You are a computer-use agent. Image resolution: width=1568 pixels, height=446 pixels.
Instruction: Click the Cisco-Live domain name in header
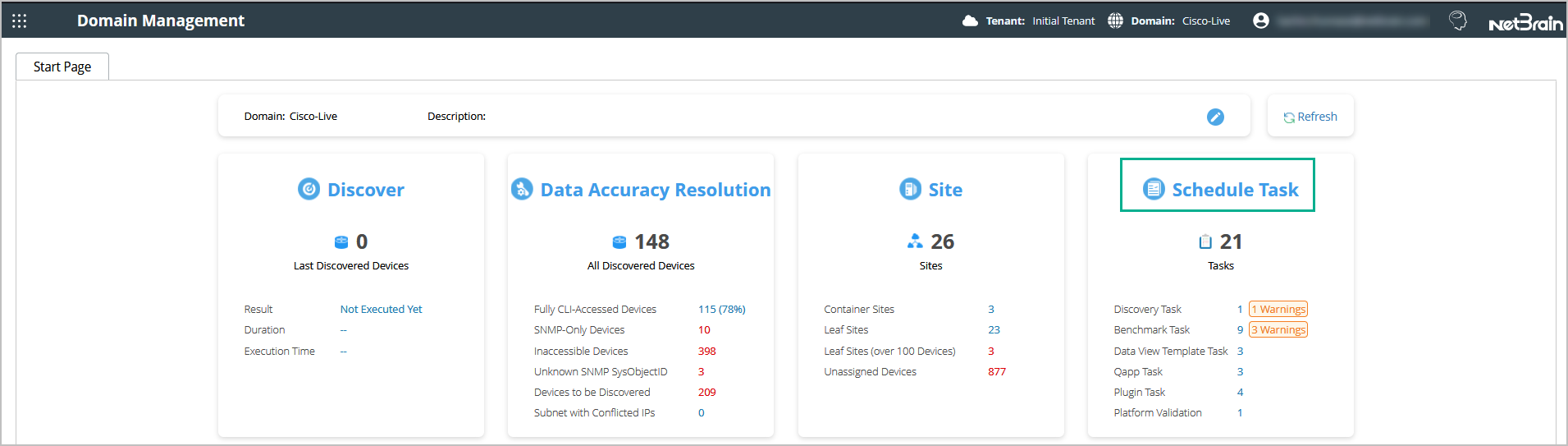click(x=1205, y=21)
